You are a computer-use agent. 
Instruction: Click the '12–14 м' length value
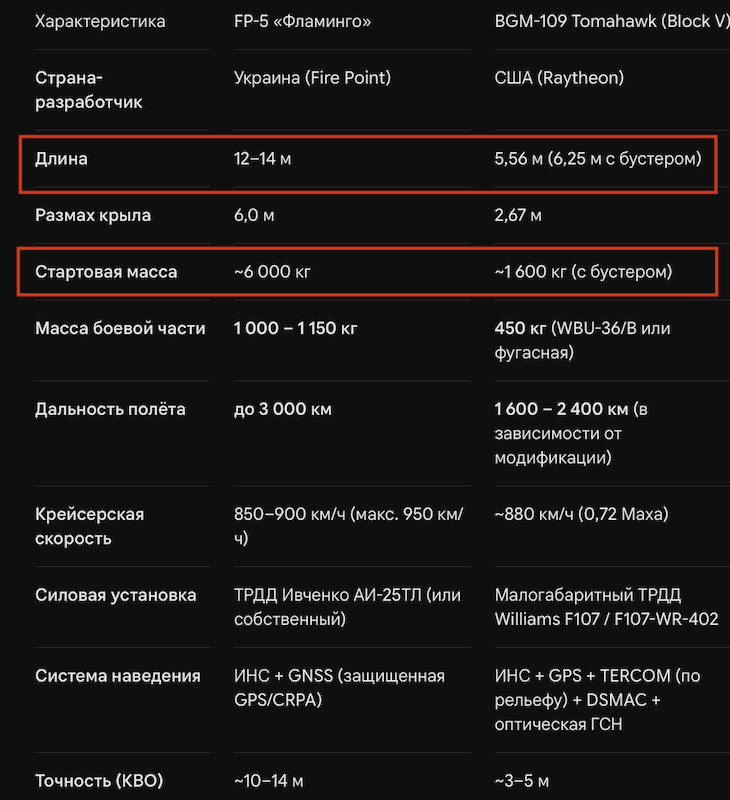click(263, 159)
